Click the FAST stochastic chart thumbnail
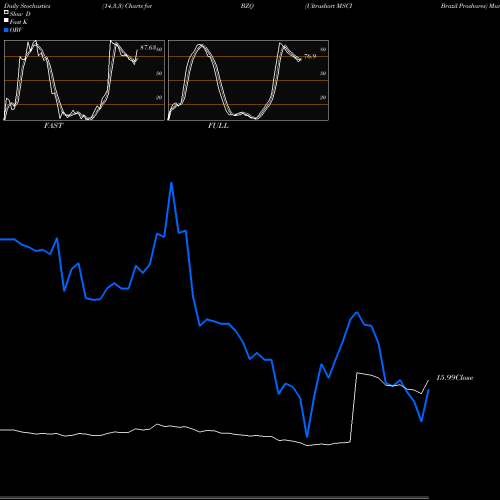The image size is (500, 500). (x=84, y=80)
